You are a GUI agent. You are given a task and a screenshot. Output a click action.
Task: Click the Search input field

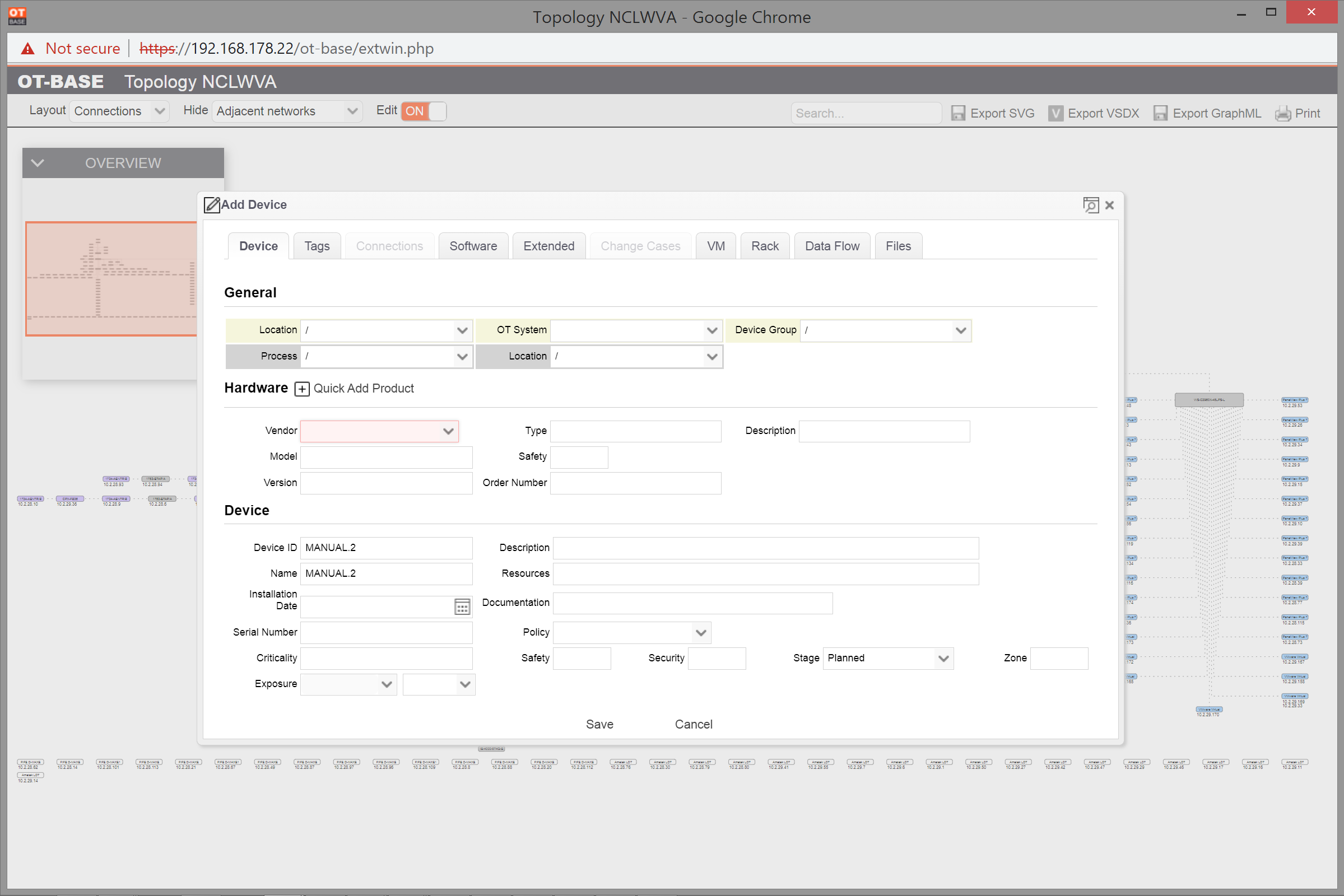point(866,113)
